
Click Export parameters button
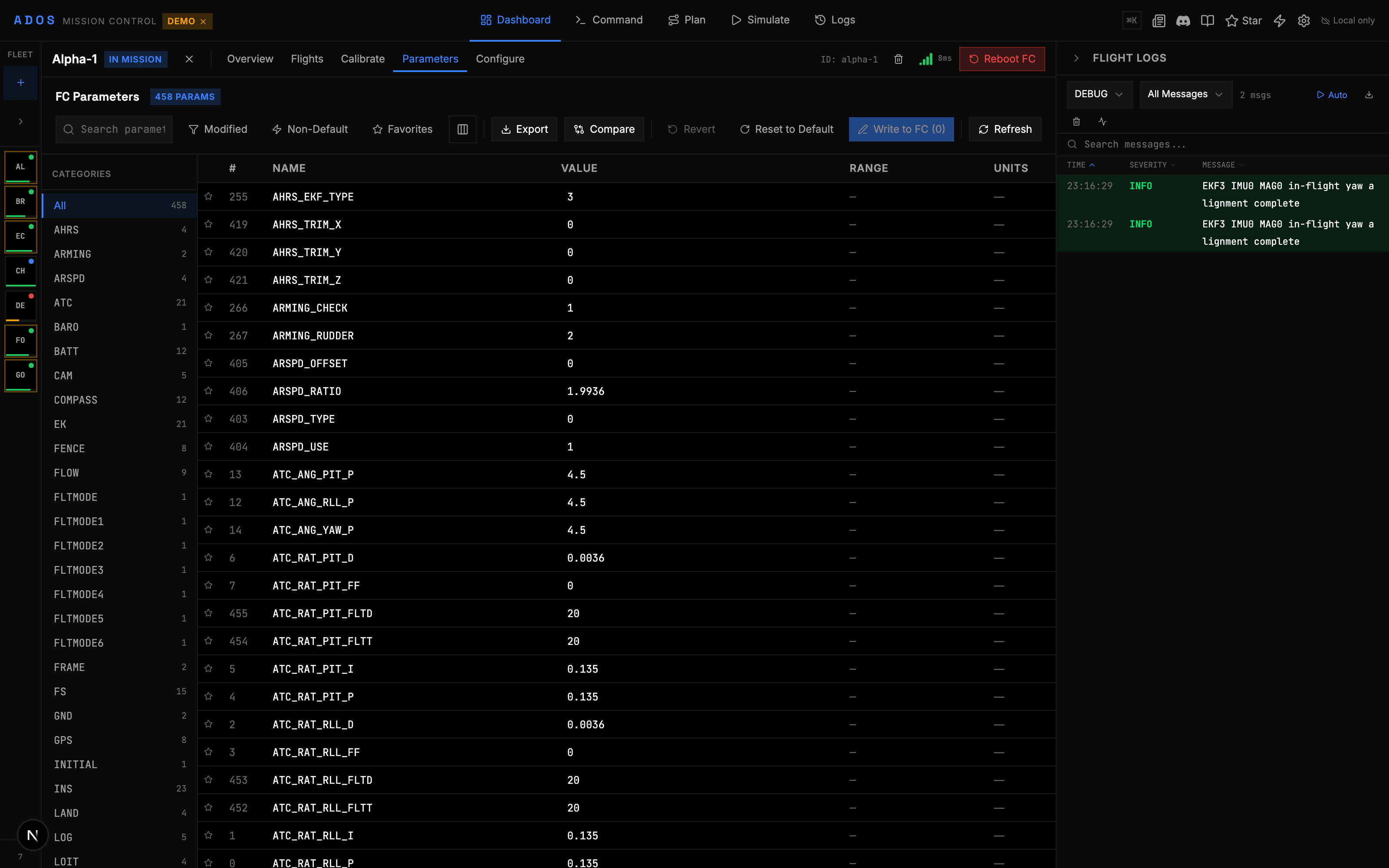coord(524,129)
